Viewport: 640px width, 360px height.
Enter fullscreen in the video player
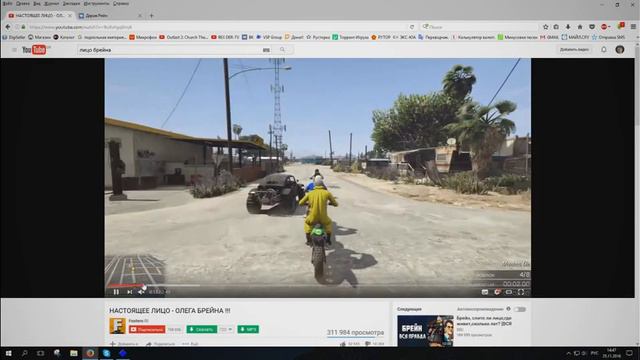pyautogui.click(x=521, y=292)
